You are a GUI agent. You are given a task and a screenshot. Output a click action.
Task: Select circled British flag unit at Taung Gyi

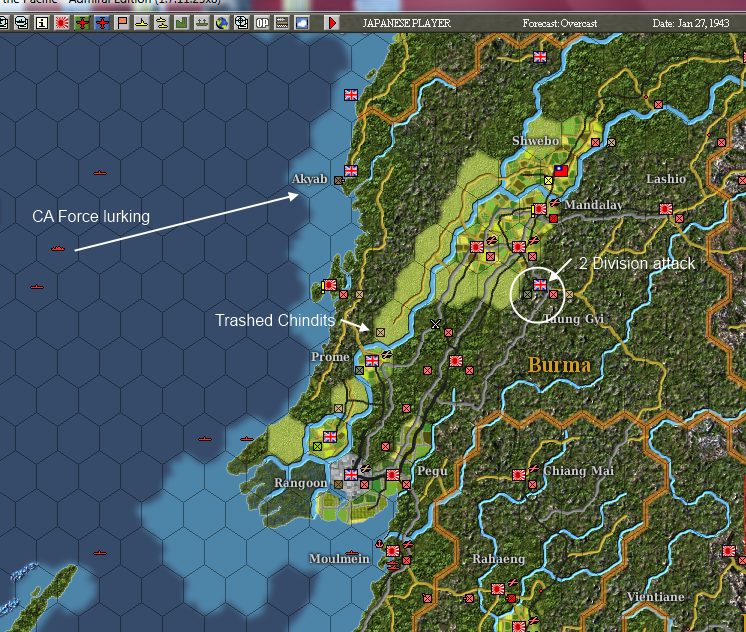point(540,285)
